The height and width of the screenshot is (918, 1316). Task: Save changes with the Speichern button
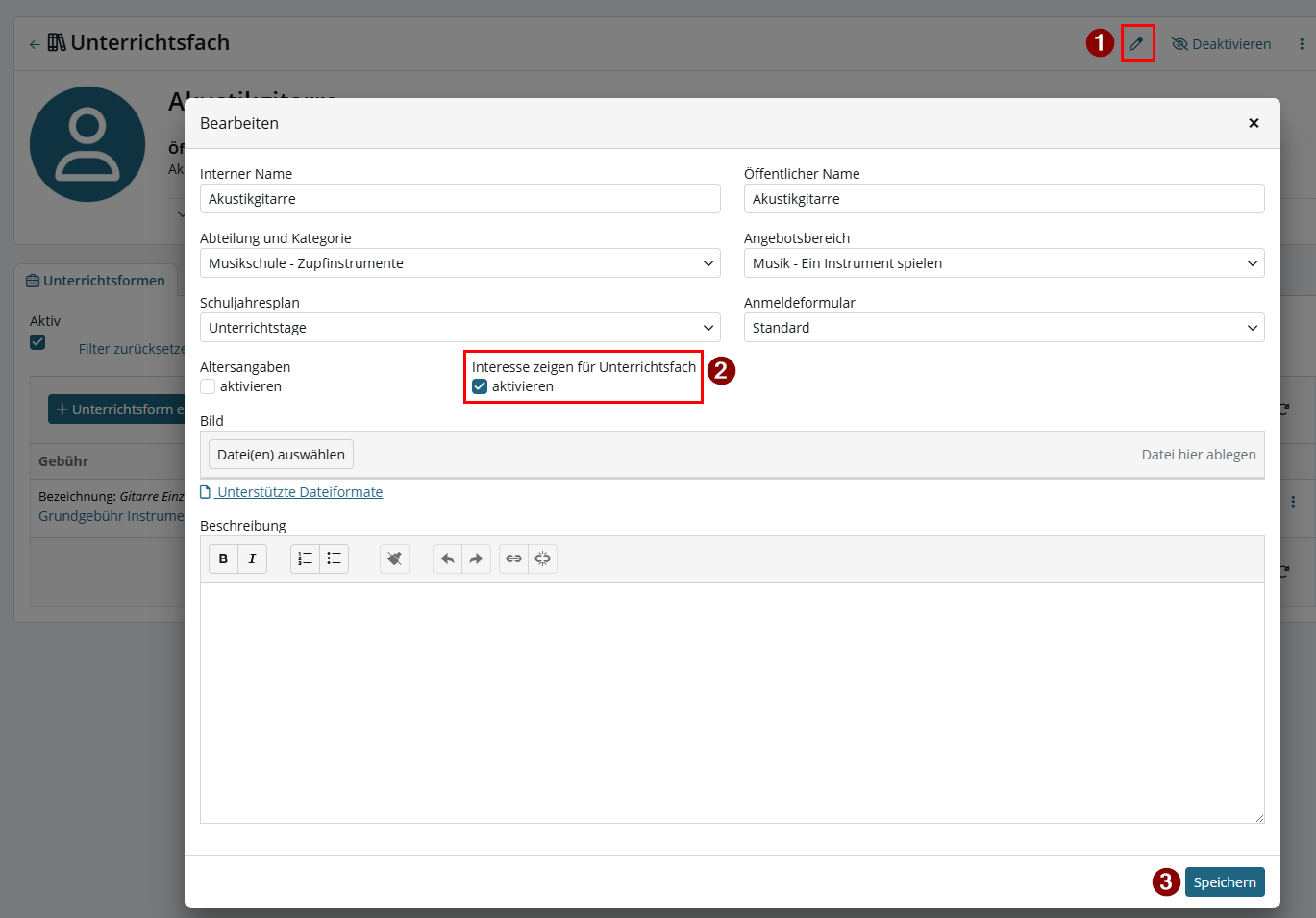click(x=1225, y=882)
